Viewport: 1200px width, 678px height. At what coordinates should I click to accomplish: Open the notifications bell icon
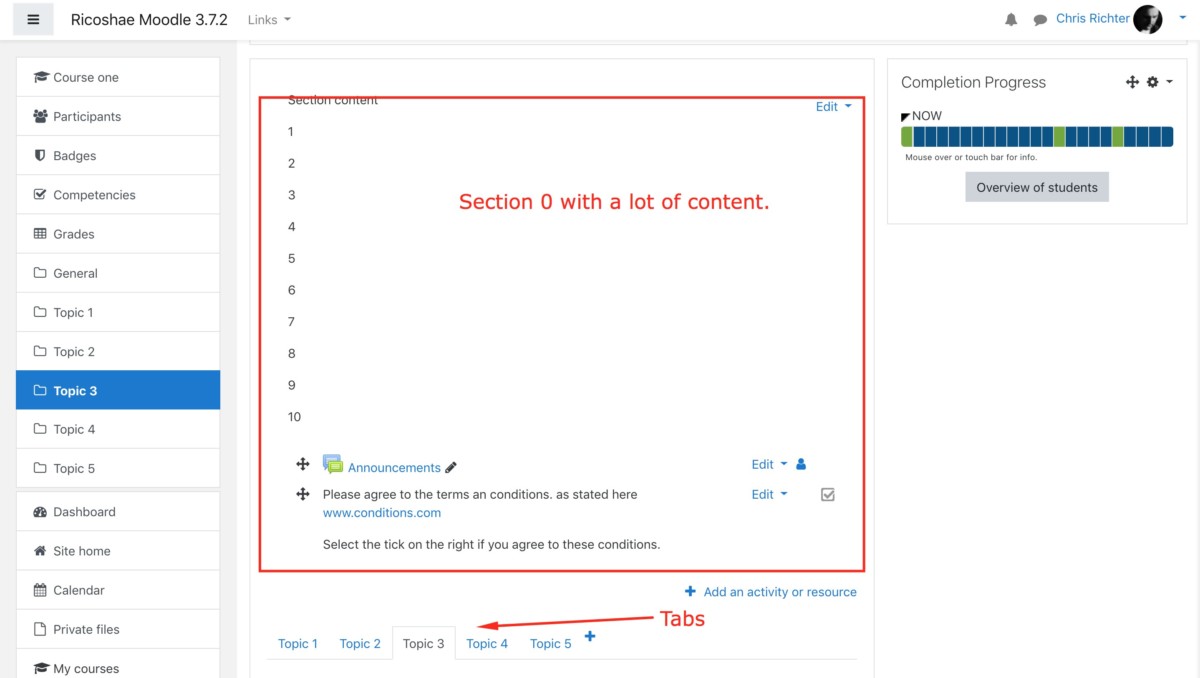tap(1011, 20)
